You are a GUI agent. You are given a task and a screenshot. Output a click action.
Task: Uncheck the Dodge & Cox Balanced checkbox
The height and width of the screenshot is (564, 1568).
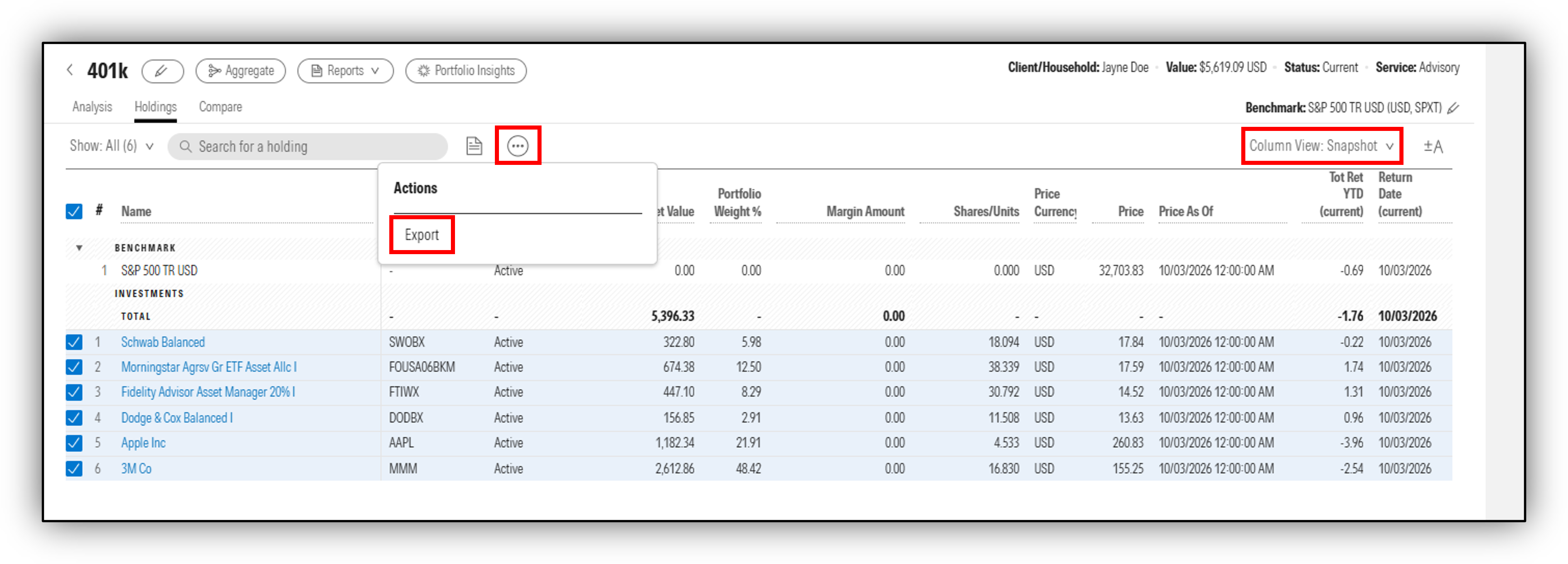coord(74,418)
